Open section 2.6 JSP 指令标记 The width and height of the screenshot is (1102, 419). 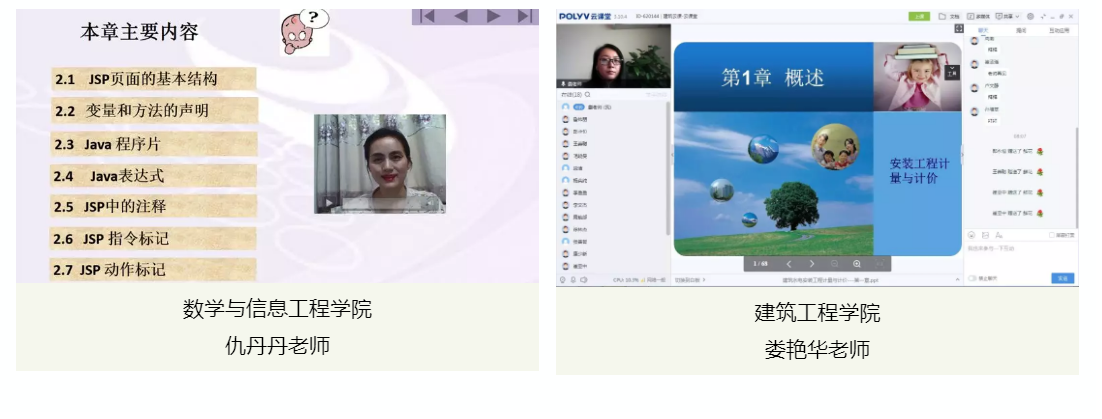153,238
